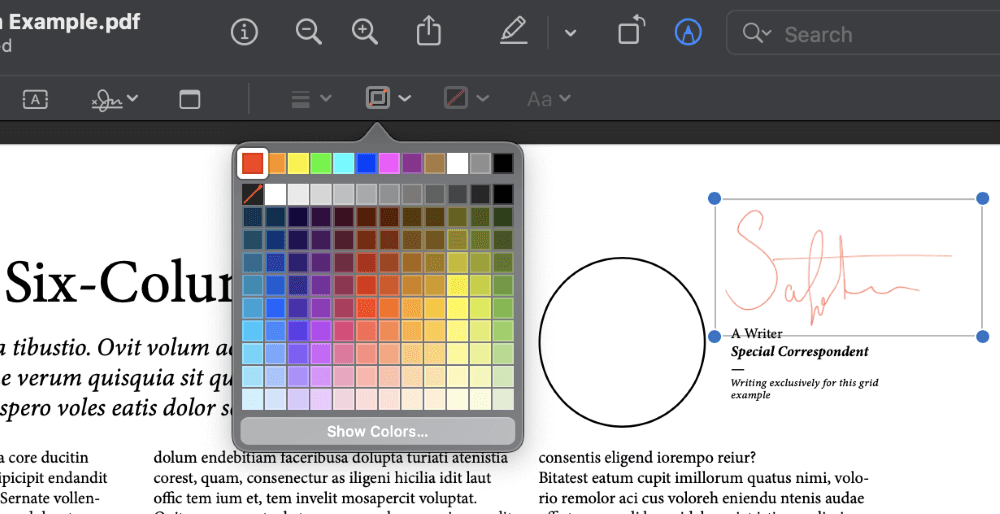This screenshot has height=514, width=1000.
Task: Open the document info inspector
Action: (x=244, y=32)
